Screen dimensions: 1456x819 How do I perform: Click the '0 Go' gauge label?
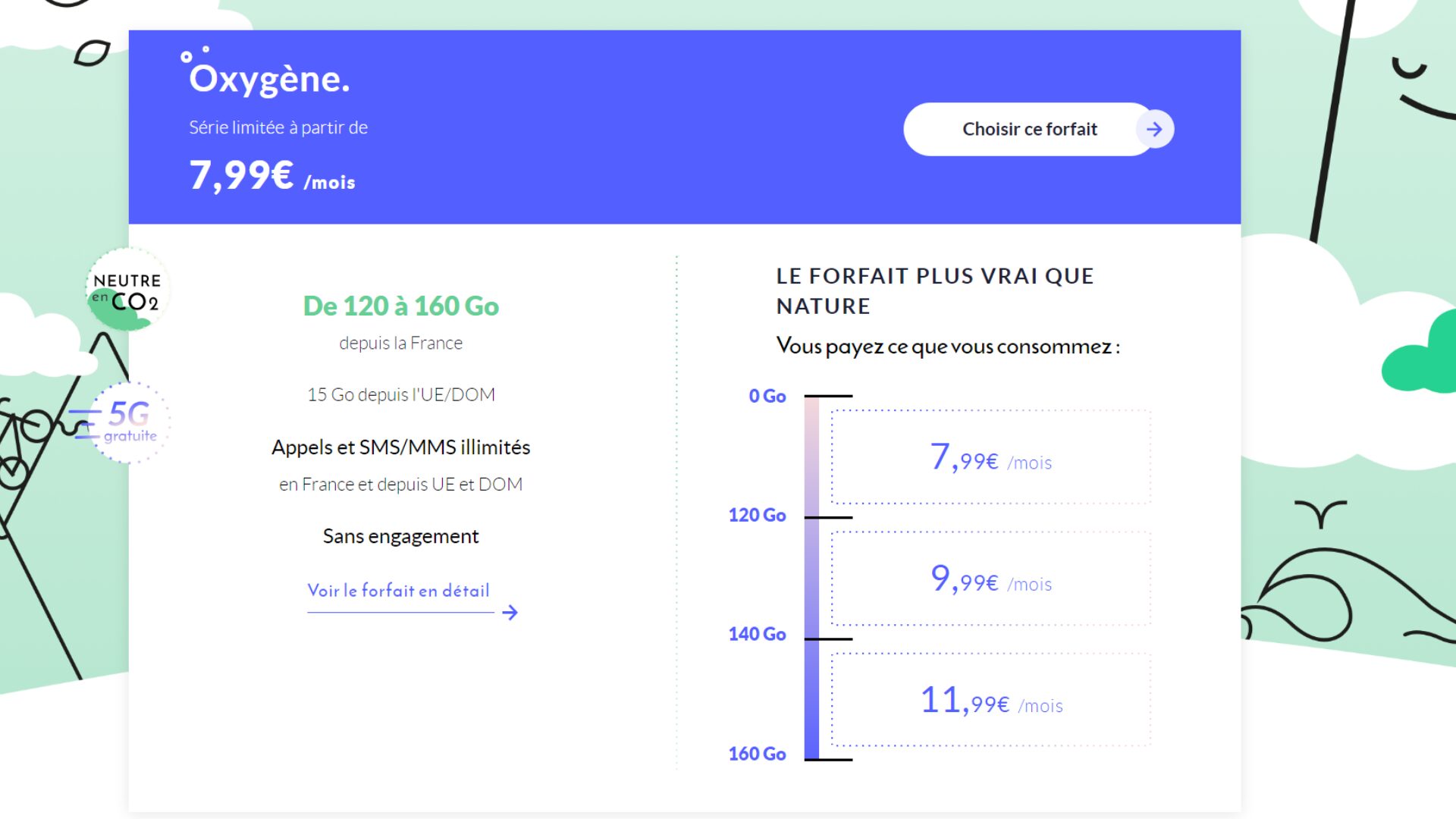coord(767,396)
